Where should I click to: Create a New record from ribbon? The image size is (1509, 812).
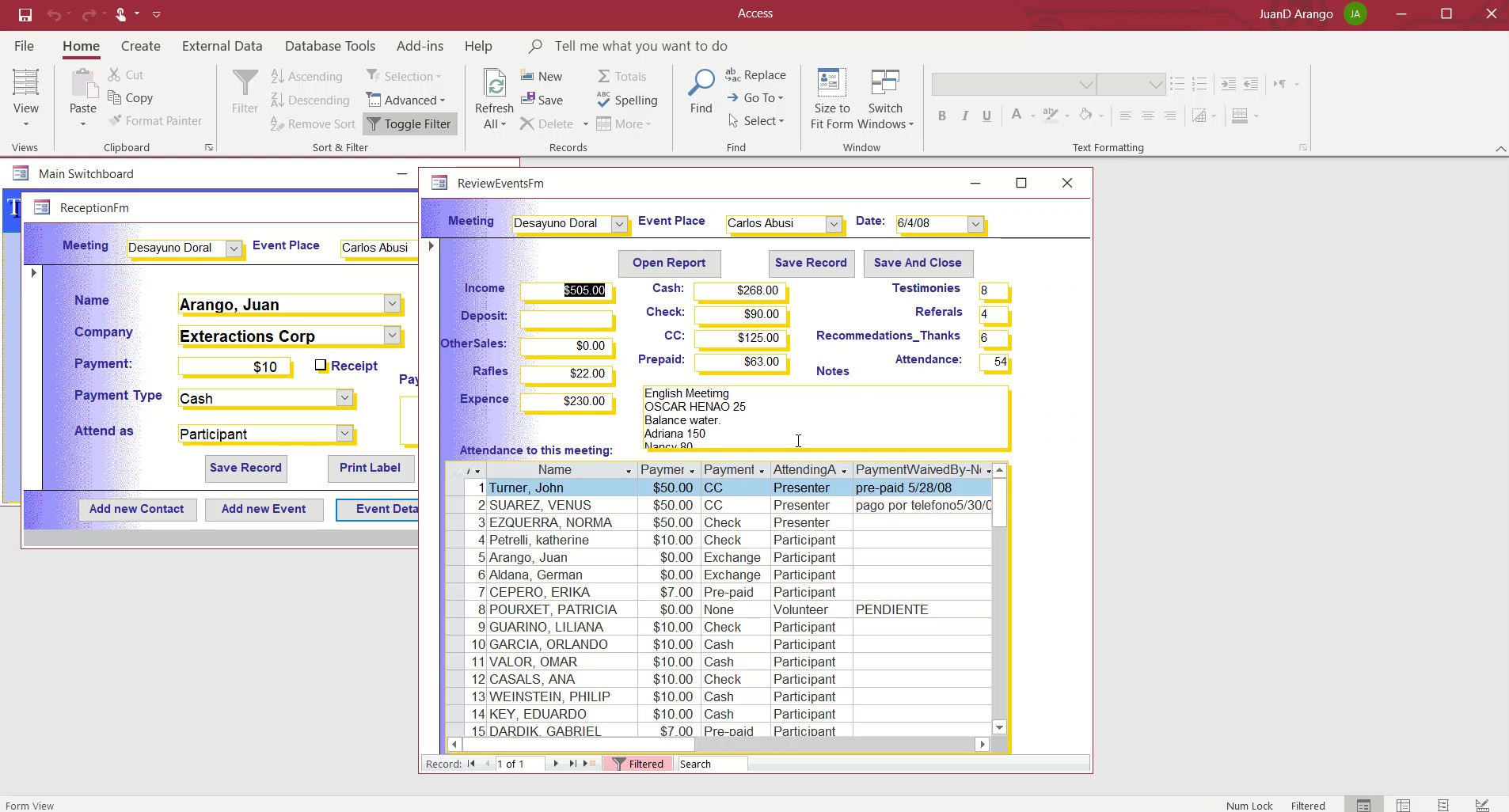pos(542,77)
